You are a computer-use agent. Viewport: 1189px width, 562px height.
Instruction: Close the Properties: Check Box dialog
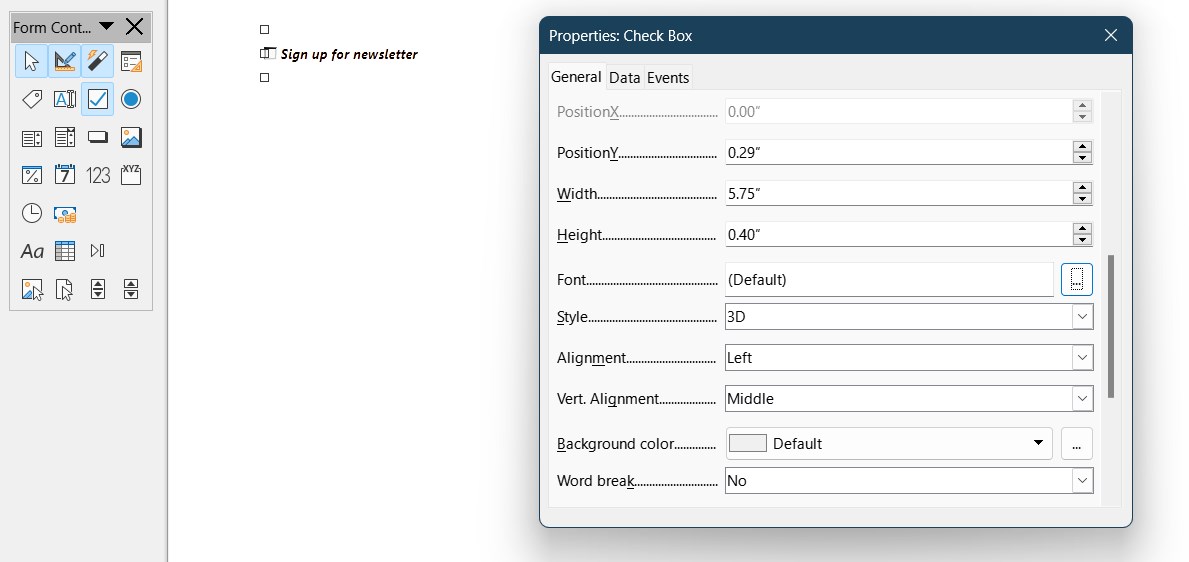point(1111,36)
